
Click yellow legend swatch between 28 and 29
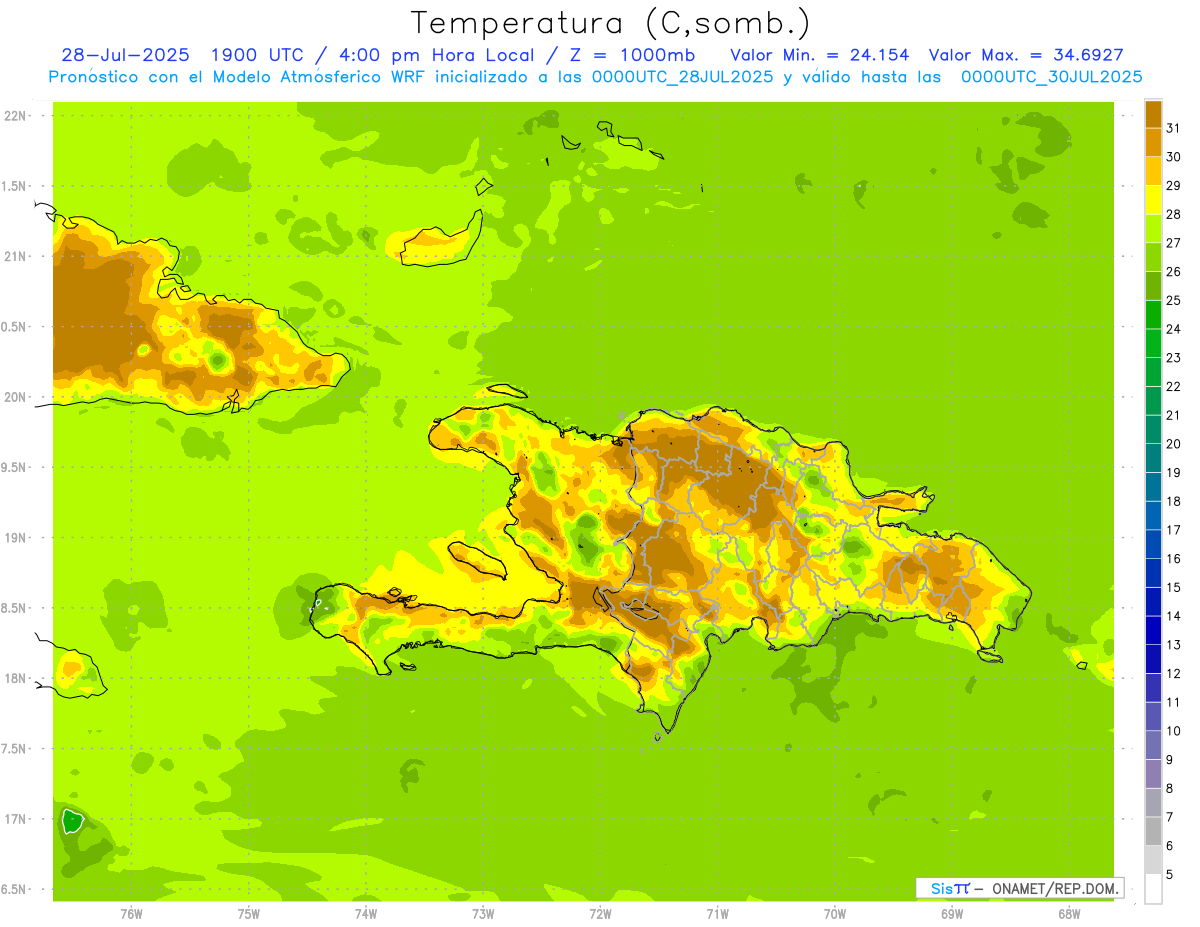pos(1153,199)
